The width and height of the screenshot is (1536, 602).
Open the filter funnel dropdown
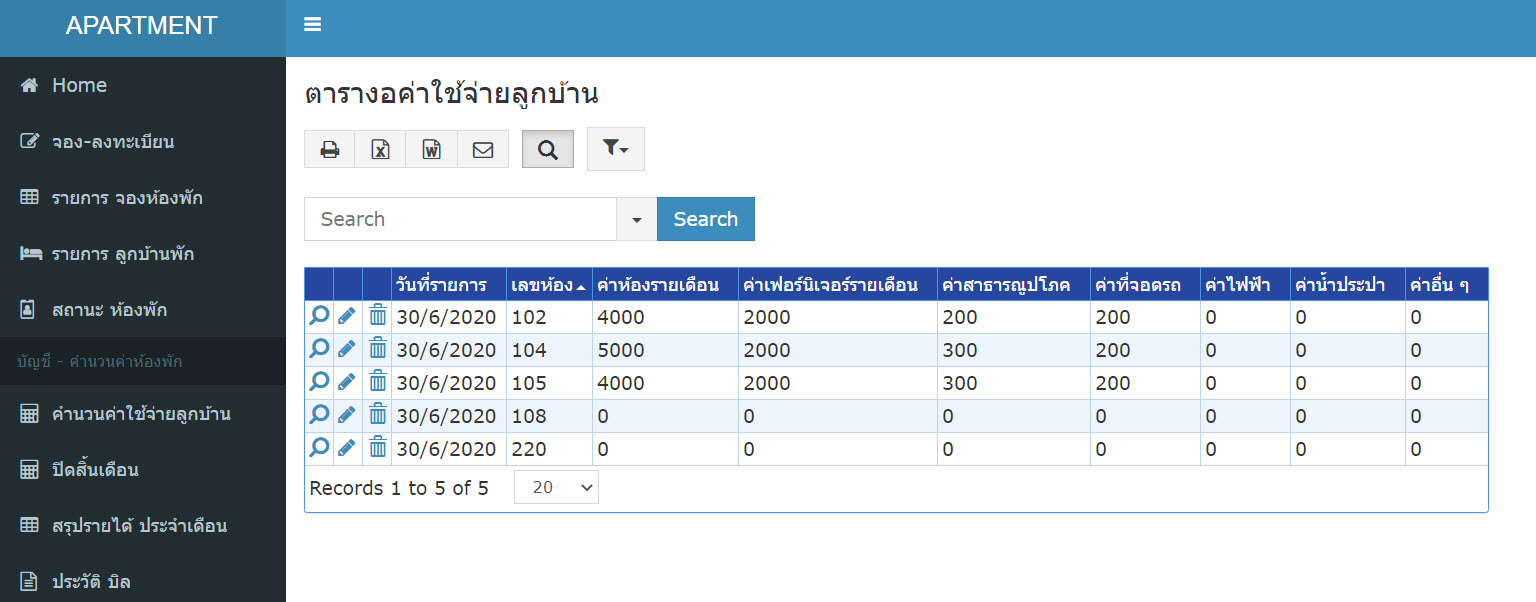615,149
